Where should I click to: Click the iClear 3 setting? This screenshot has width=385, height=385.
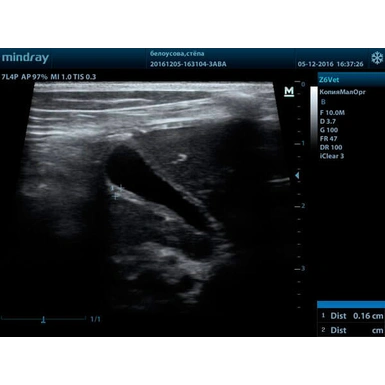pos(332,156)
